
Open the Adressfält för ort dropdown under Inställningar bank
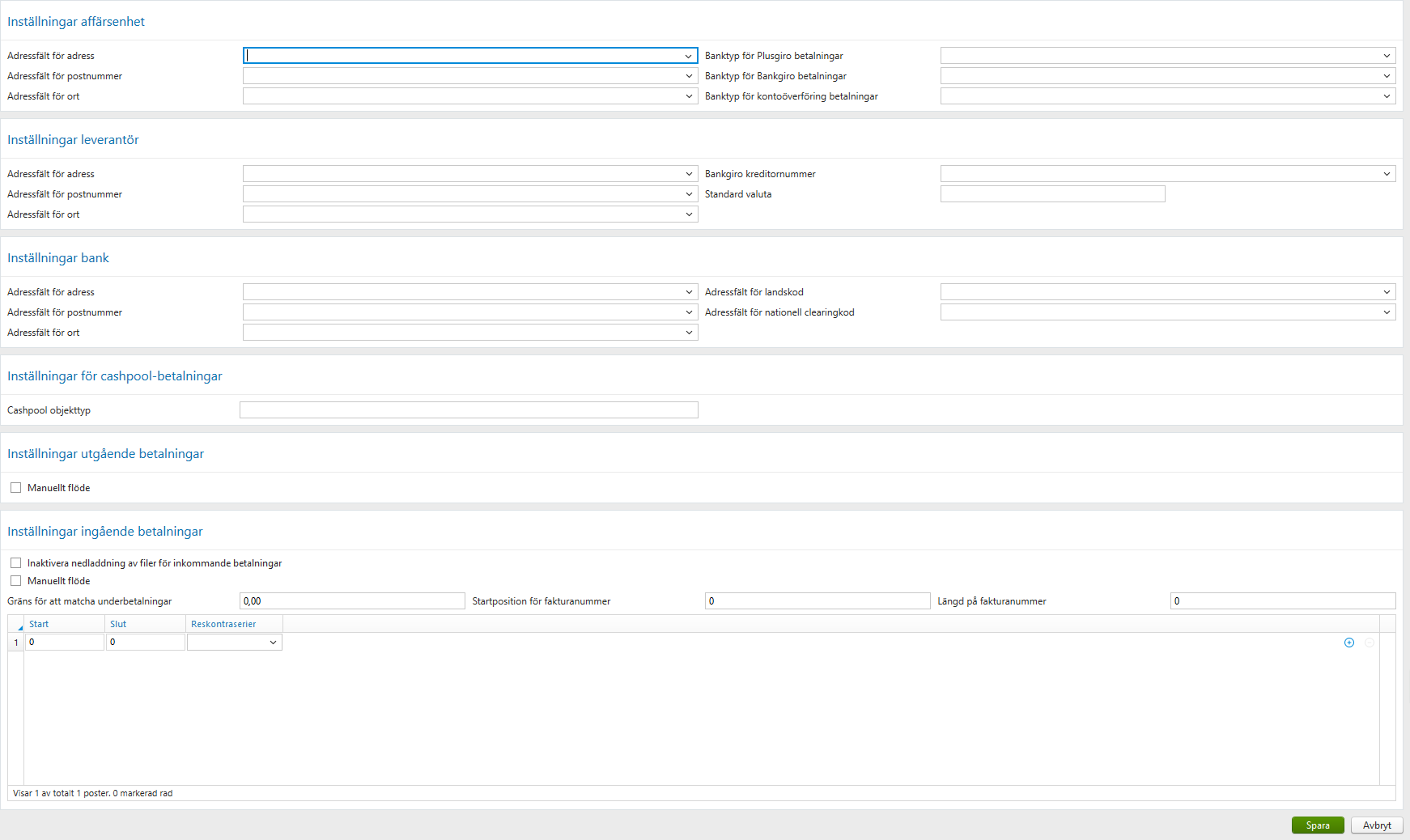click(x=689, y=332)
